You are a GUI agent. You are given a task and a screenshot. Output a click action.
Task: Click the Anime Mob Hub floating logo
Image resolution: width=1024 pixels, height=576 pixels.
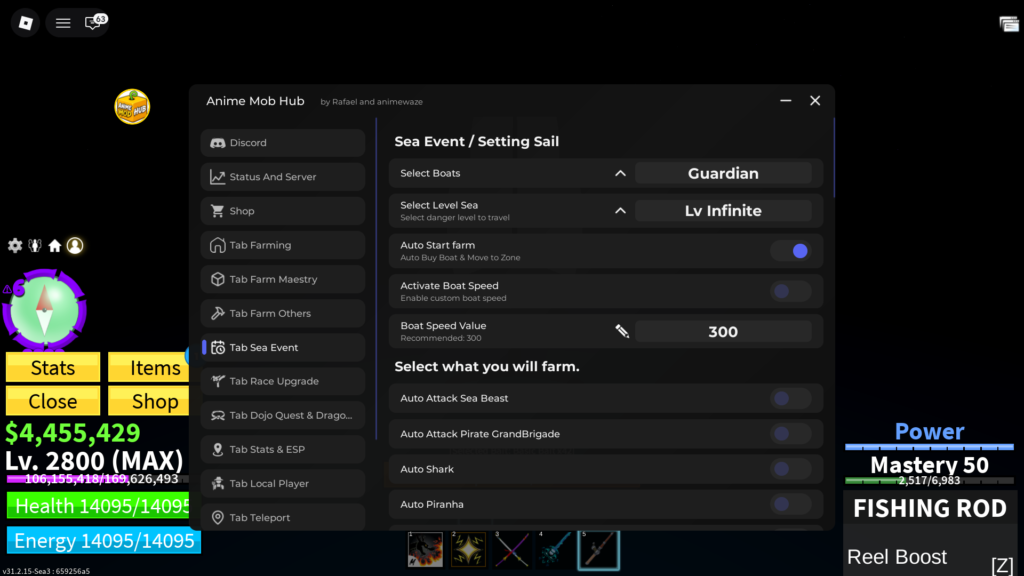pos(132,106)
